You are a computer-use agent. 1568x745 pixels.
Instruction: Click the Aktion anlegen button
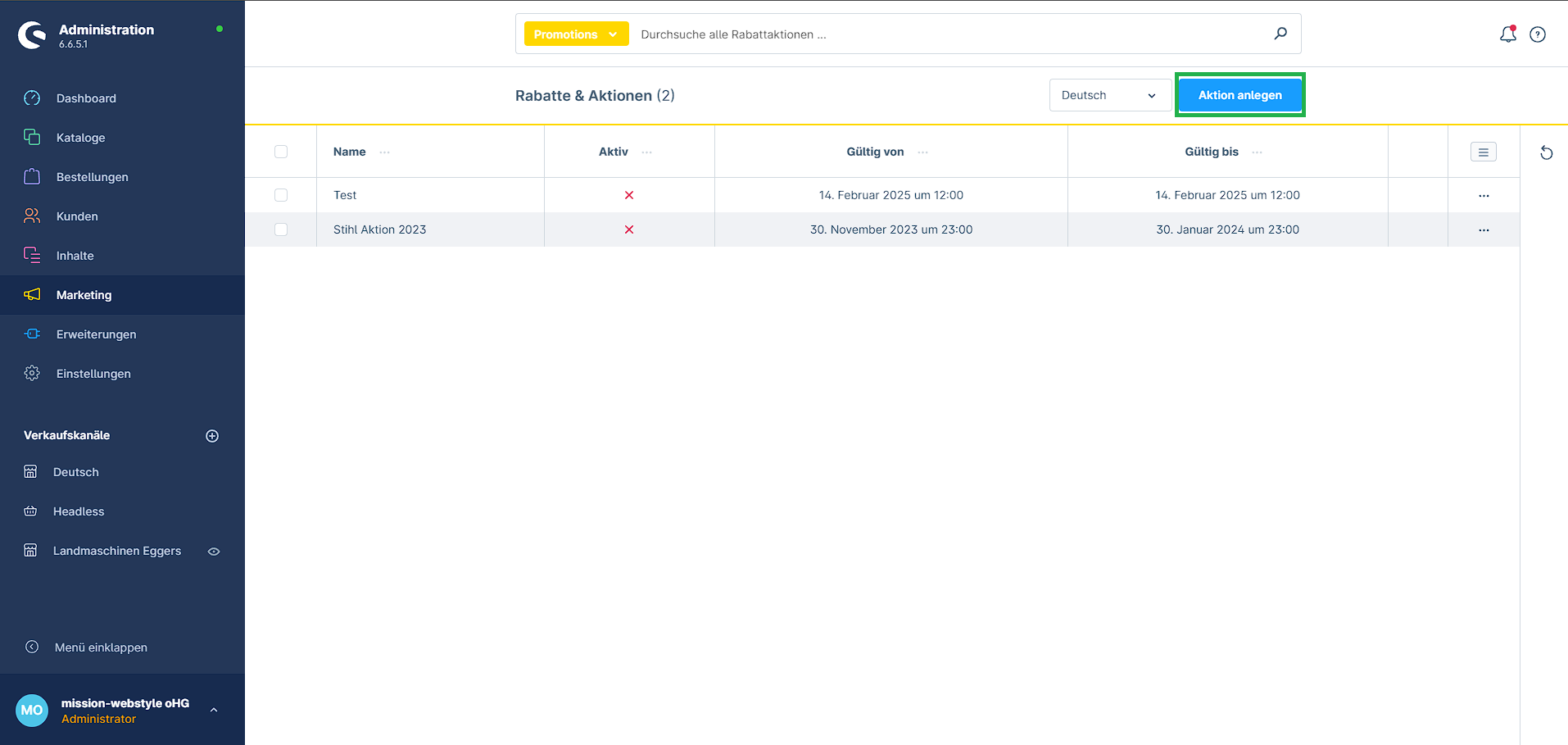(x=1239, y=95)
